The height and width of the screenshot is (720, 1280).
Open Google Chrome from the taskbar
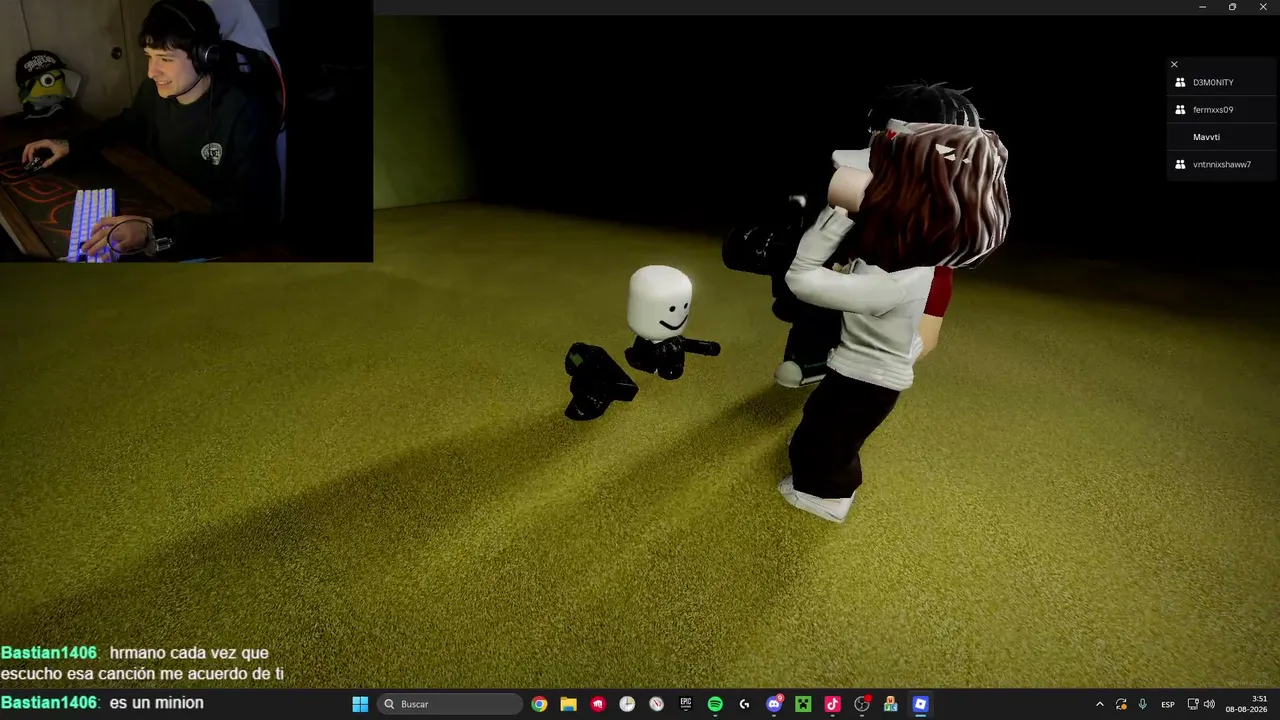539,704
